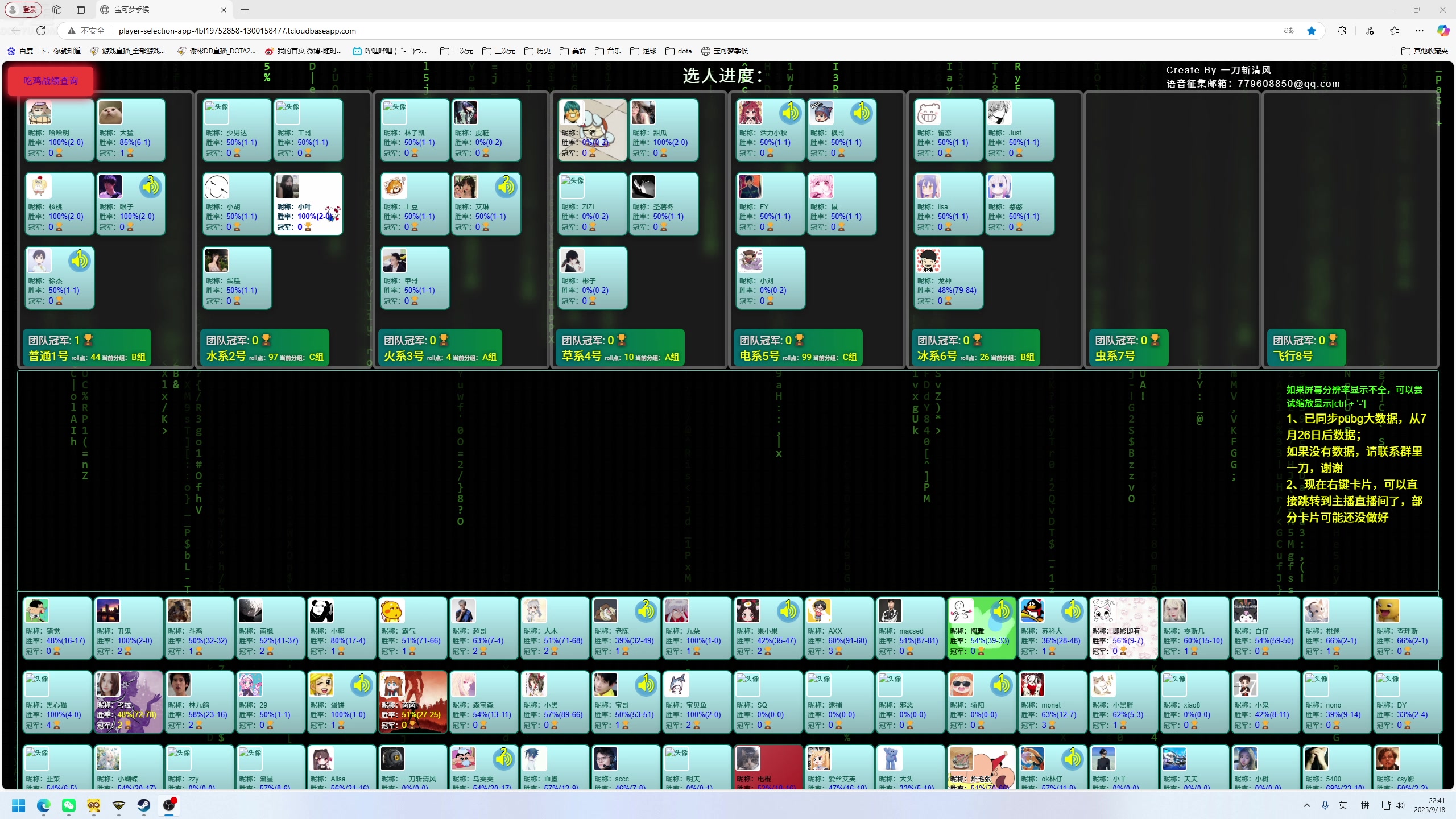Click the 三酒 player avatar
Viewport: 1456px width, 819px height.
[572, 113]
